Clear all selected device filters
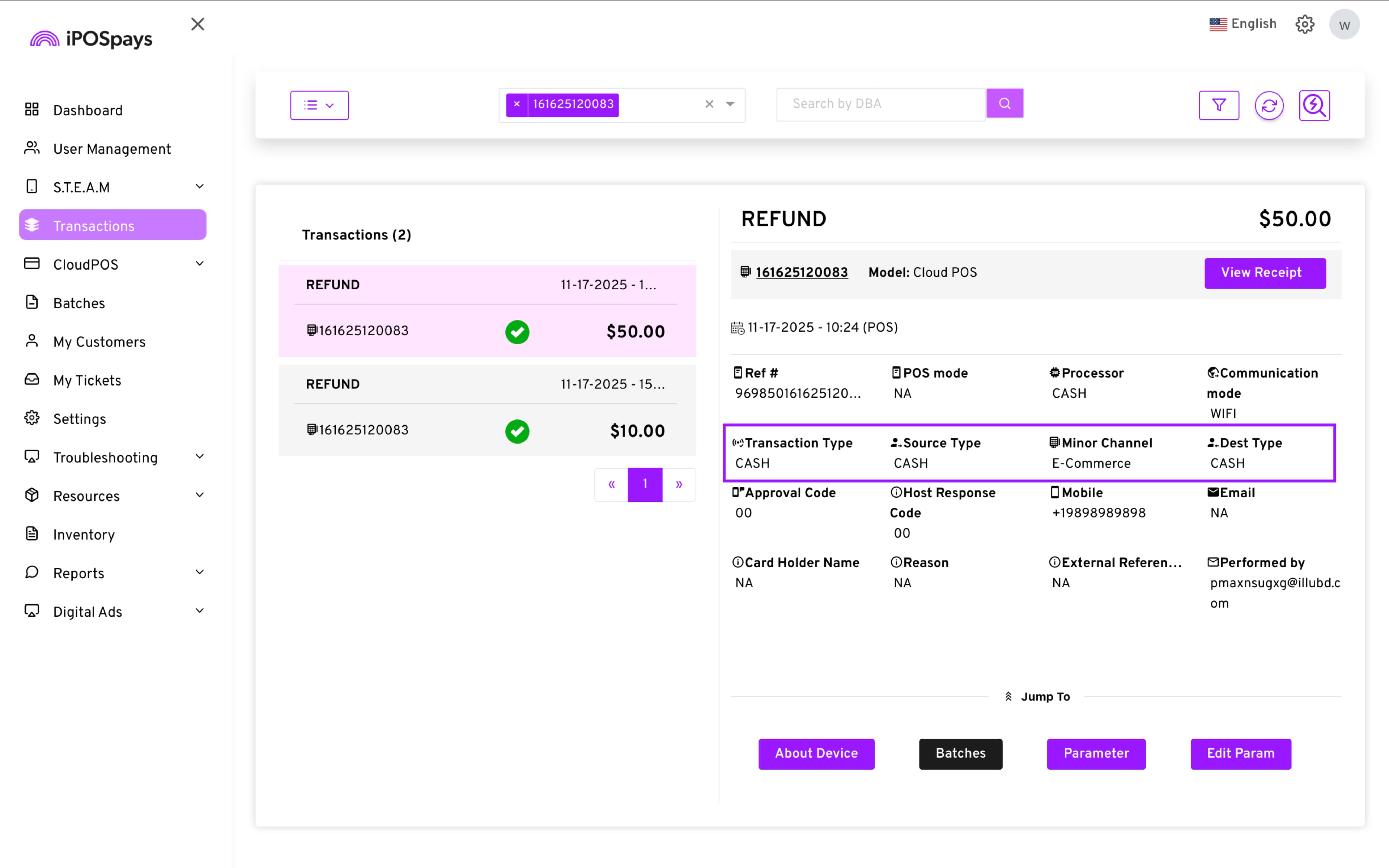 click(x=709, y=105)
